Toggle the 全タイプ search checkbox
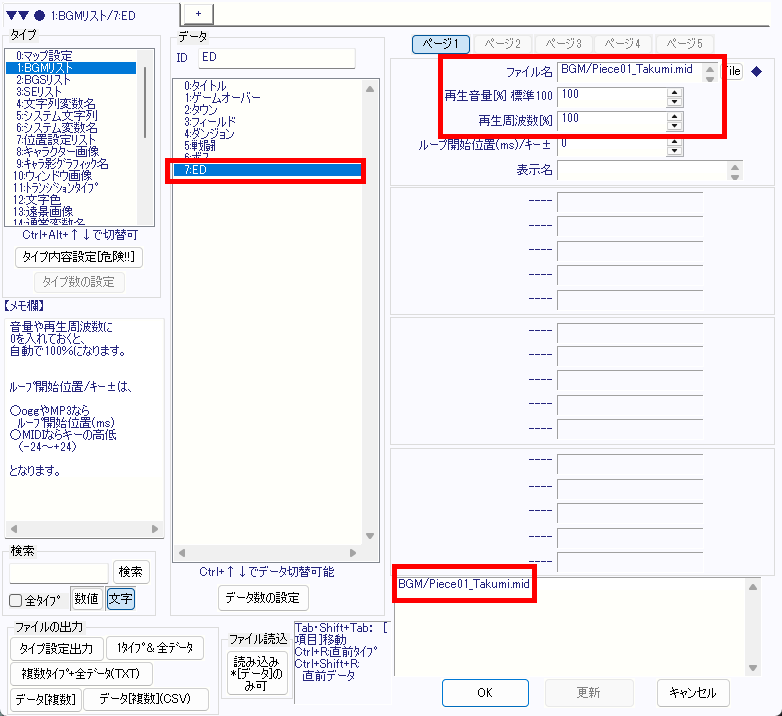The image size is (782, 716). [16, 600]
